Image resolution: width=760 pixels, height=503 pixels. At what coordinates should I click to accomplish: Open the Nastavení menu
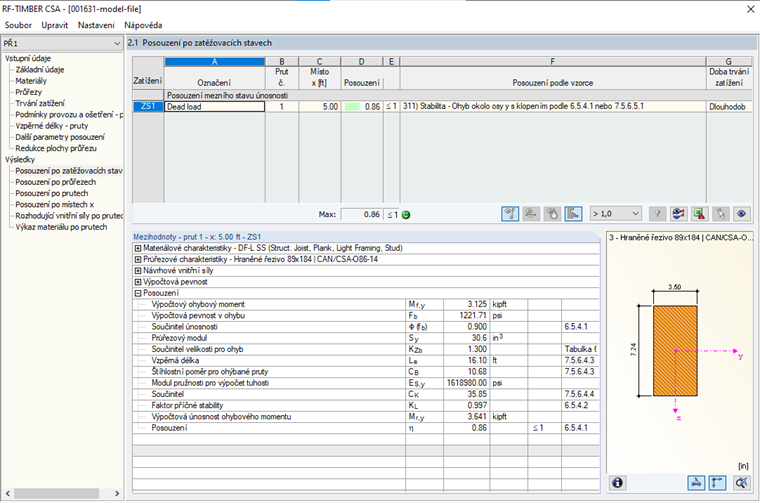tap(96, 25)
